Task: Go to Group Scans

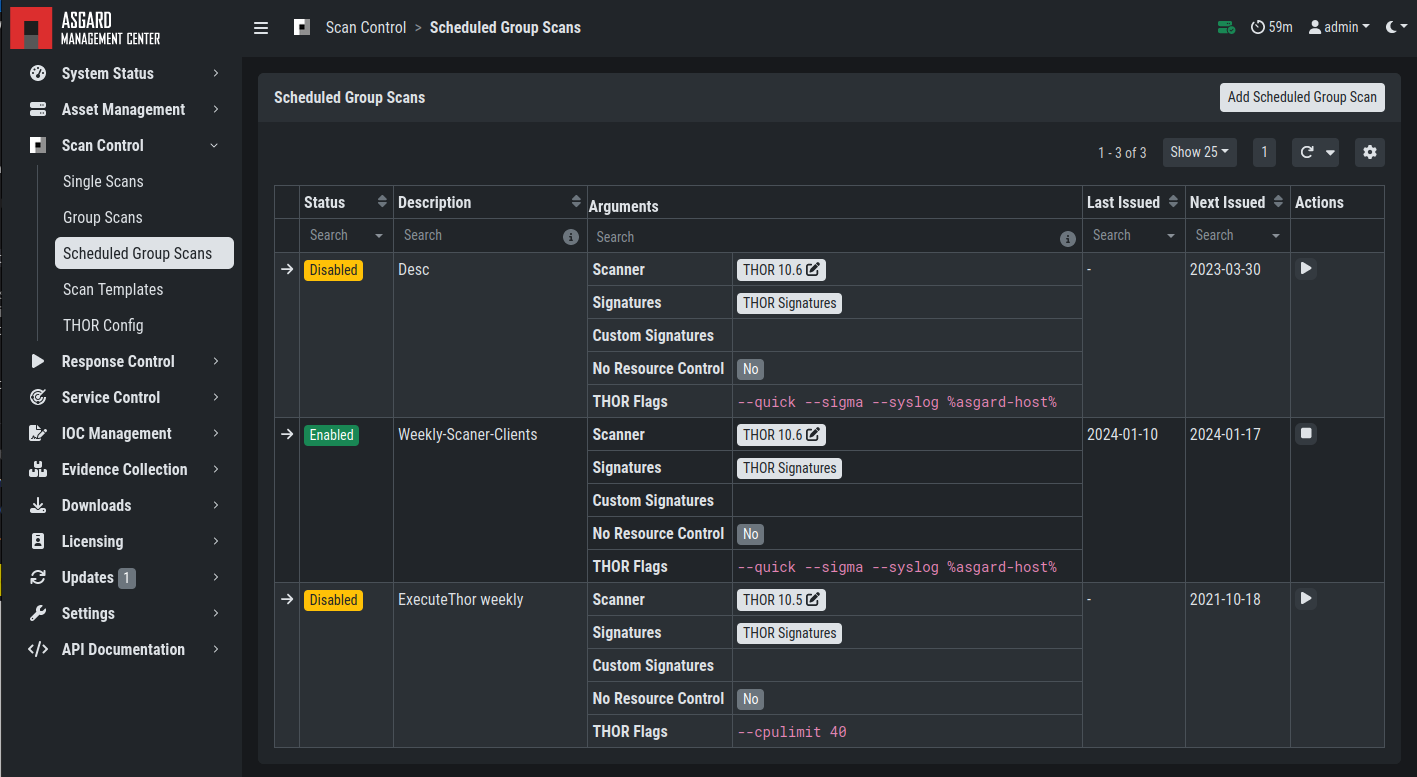Action: click(103, 217)
